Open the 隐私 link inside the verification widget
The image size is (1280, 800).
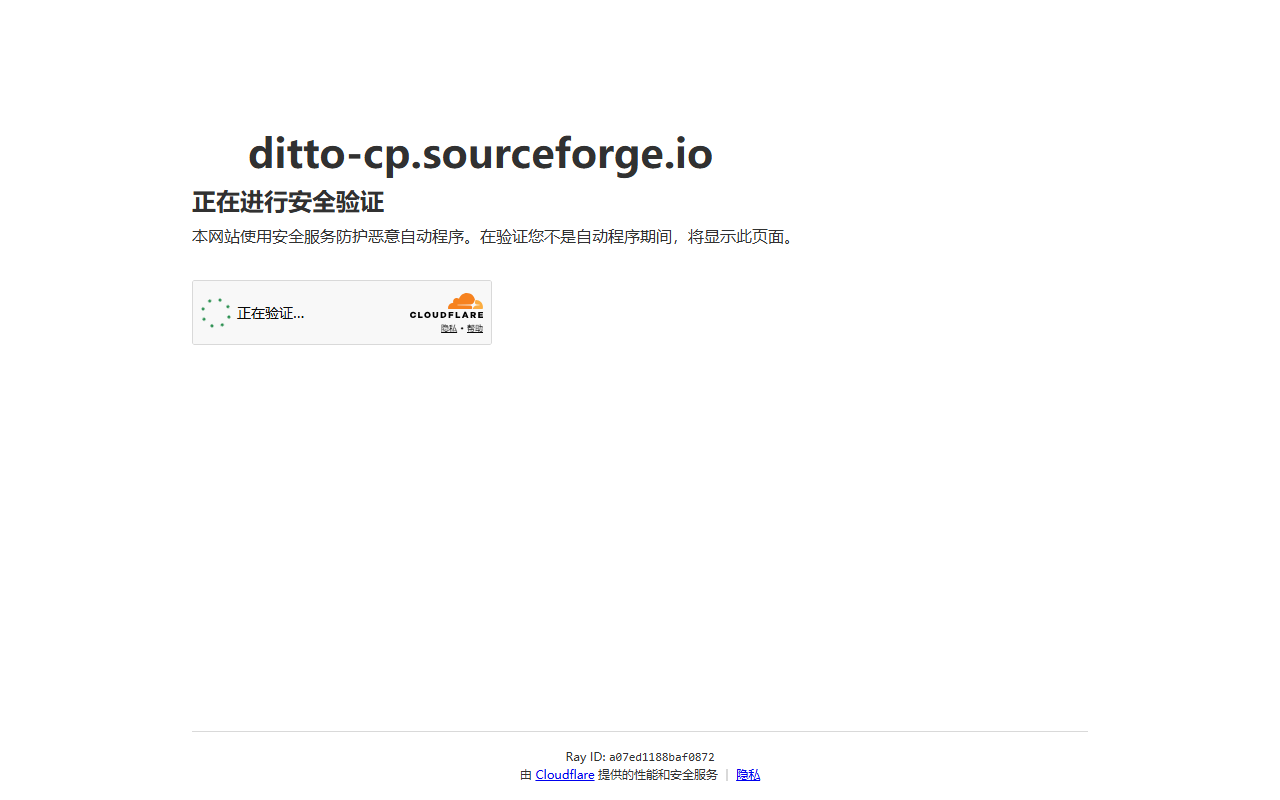point(449,329)
